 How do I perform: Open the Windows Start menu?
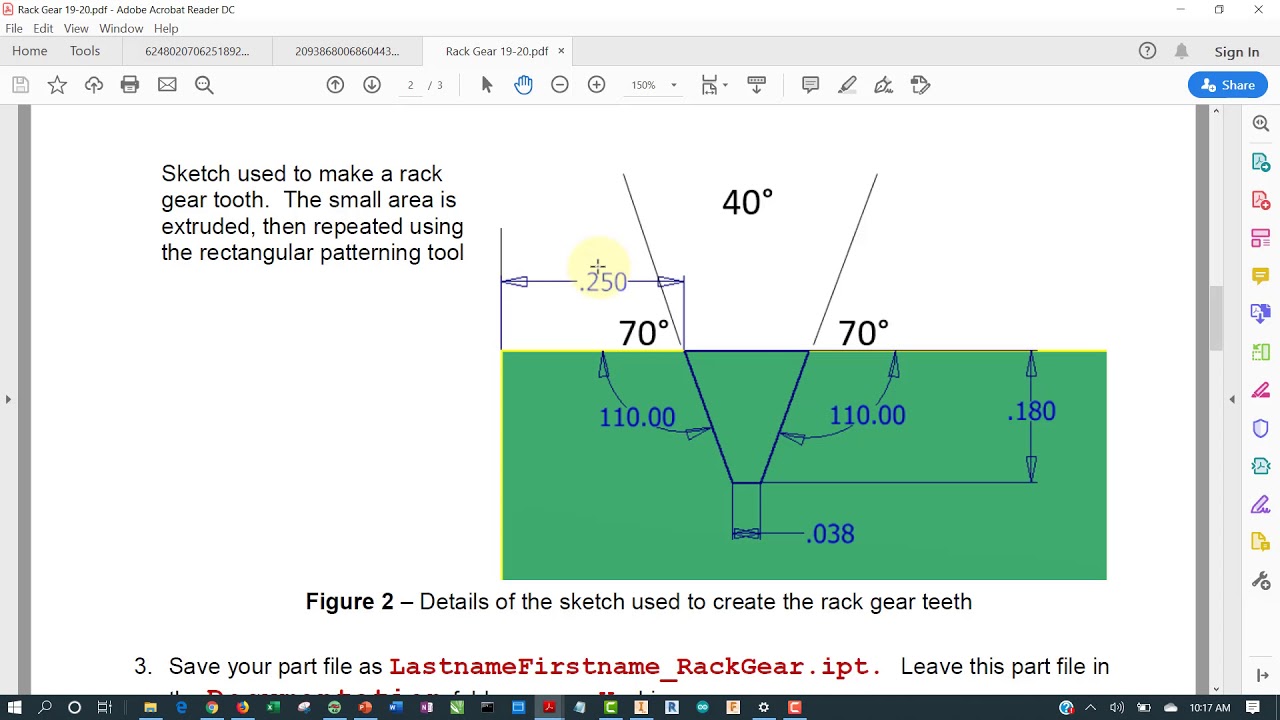[x=15, y=707]
